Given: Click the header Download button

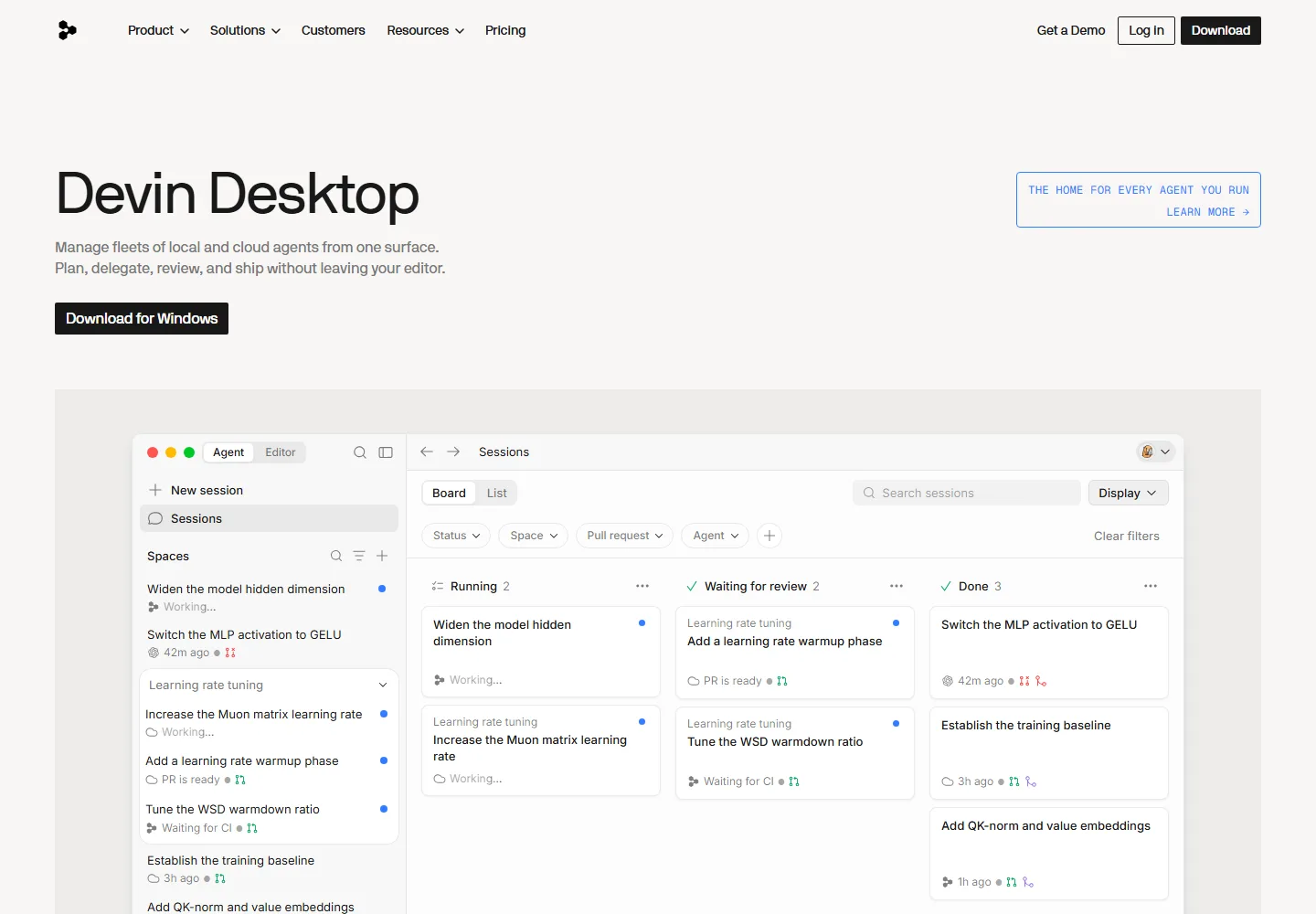Looking at the screenshot, I should tap(1221, 30).
